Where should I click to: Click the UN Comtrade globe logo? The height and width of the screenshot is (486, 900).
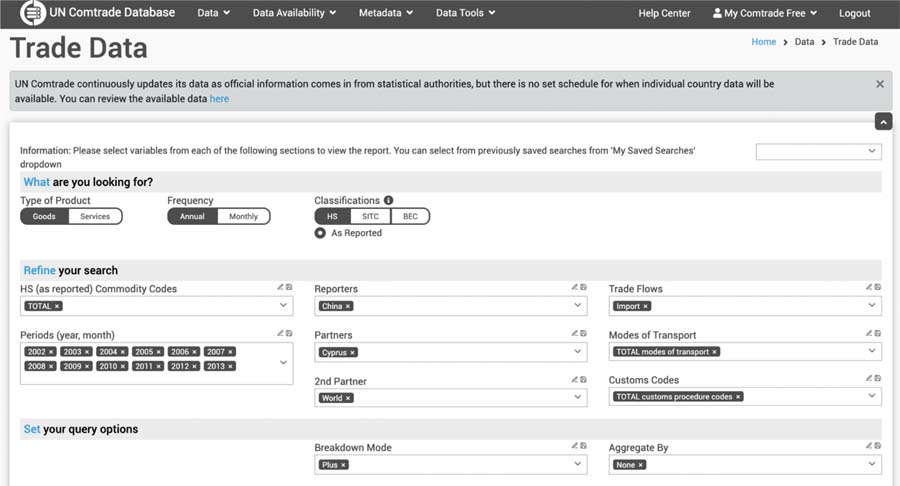(33, 13)
